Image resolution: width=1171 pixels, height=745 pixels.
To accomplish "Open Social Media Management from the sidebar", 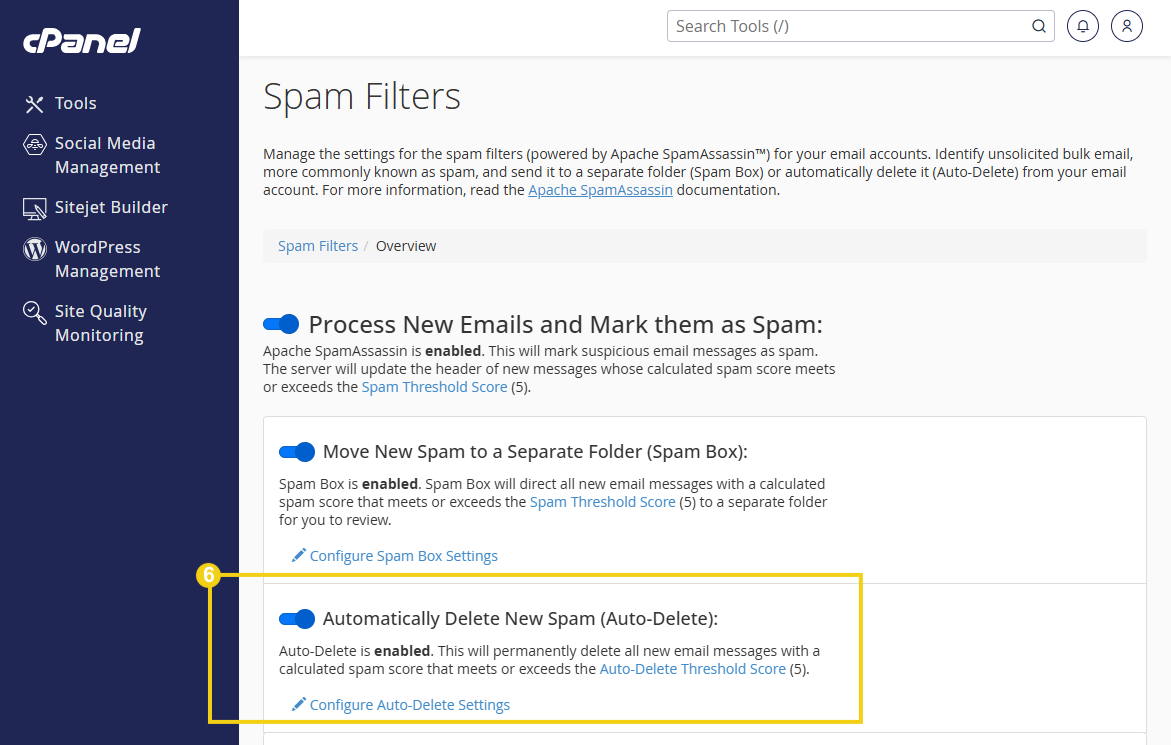I will click(x=107, y=155).
